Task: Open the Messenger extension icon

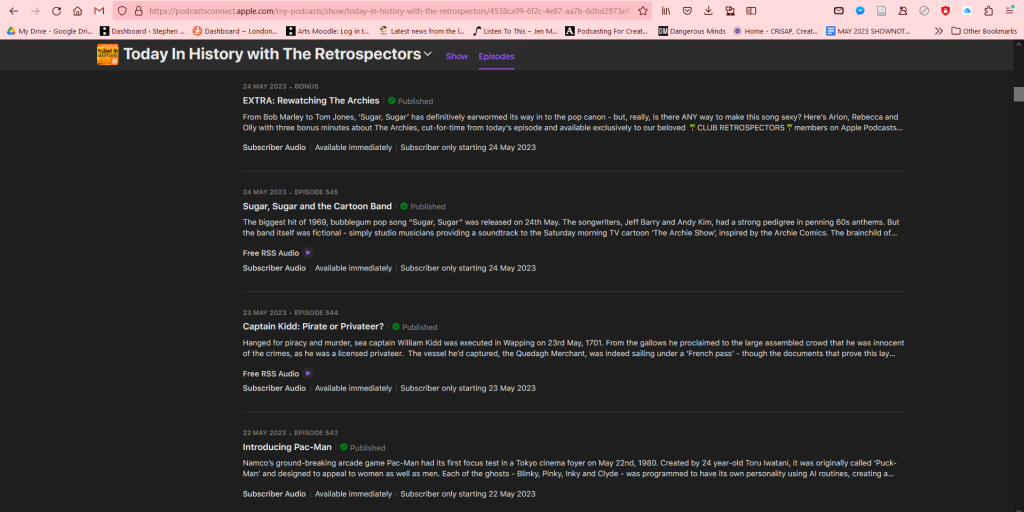Action: 861,11
